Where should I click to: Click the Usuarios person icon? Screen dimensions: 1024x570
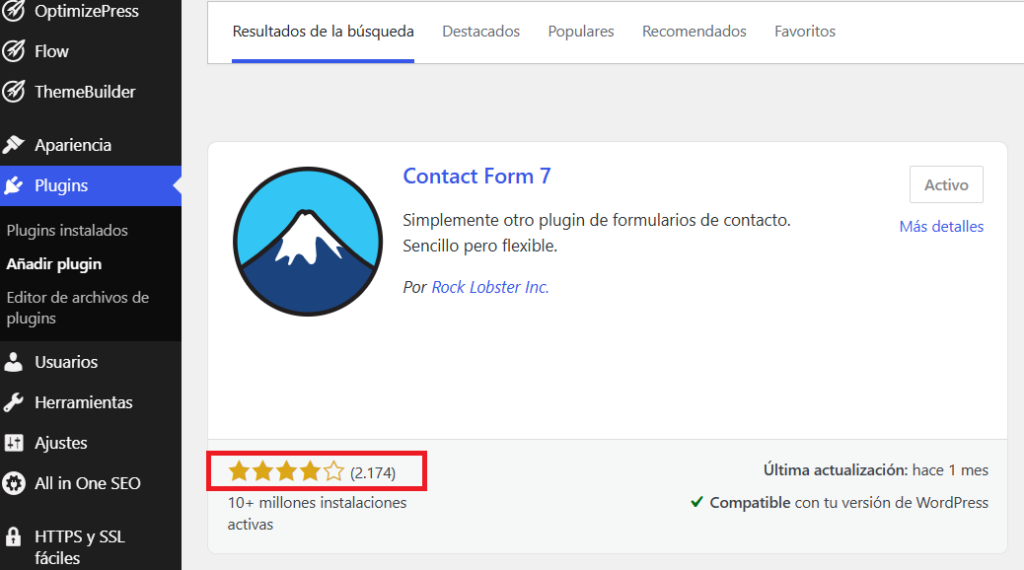click(x=13, y=362)
